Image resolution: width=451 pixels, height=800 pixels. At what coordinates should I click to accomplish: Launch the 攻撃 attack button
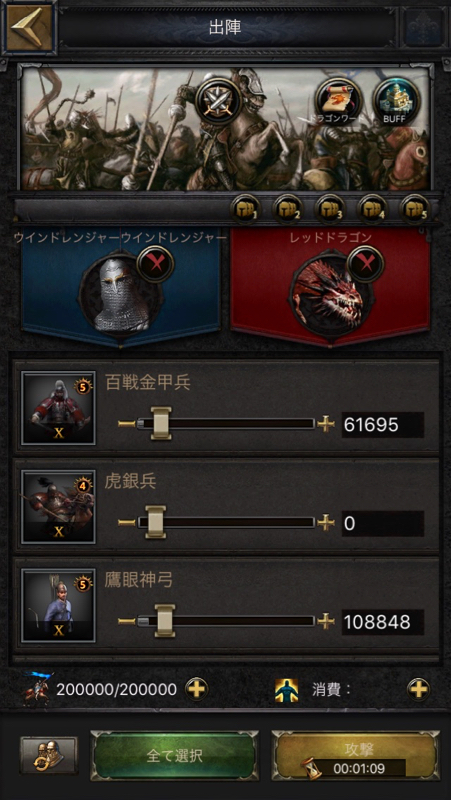pyautogui.click(x=355, y=756)
